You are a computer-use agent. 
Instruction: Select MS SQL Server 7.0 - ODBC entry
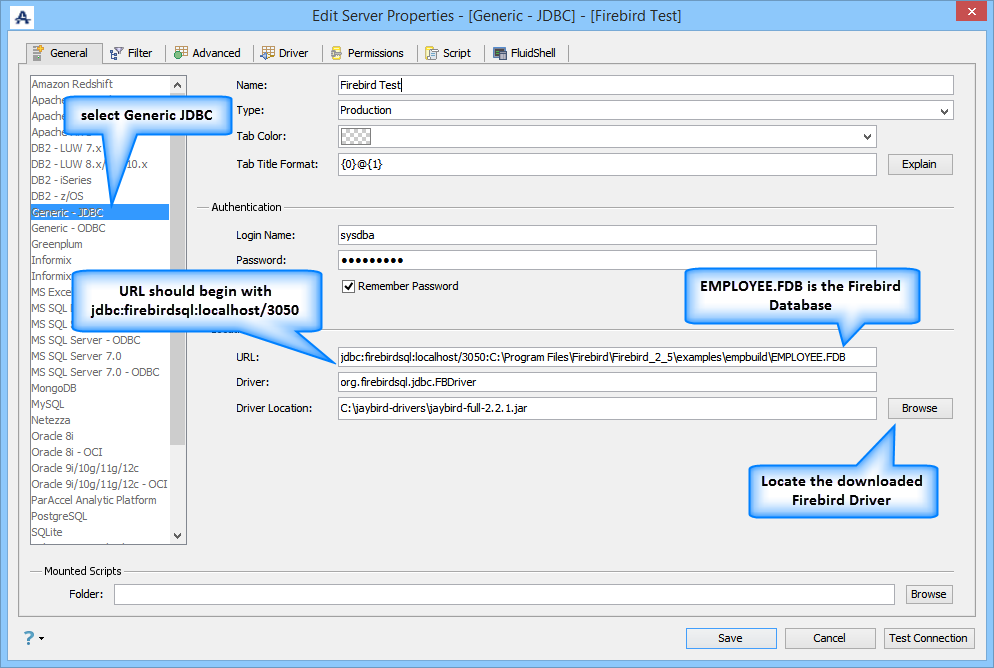(x=100, y=372)
